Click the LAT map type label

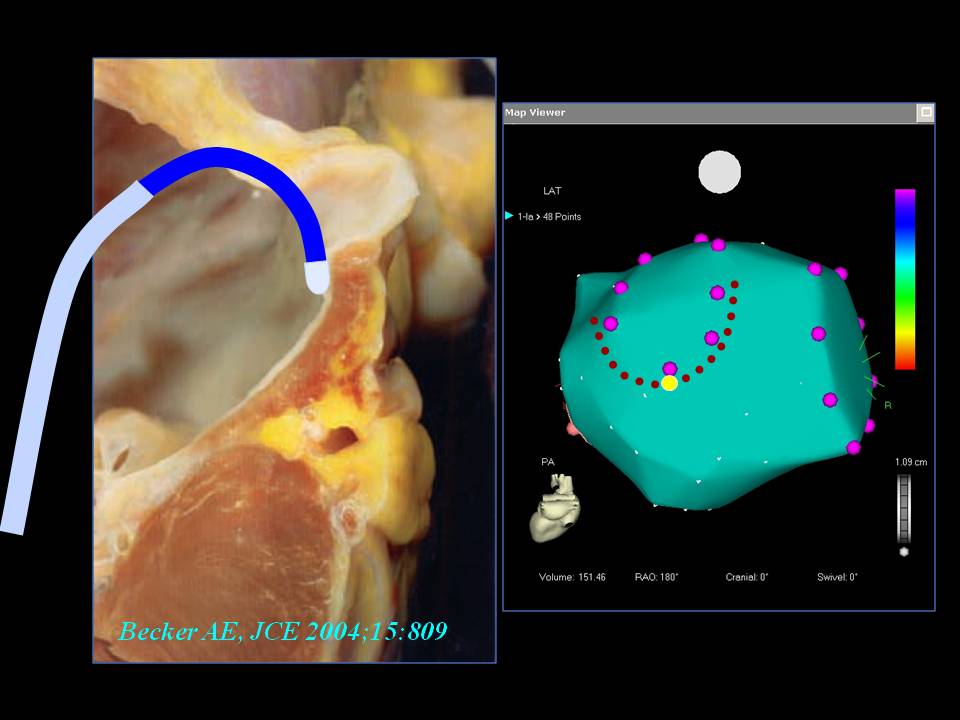[x=552, y=191]
